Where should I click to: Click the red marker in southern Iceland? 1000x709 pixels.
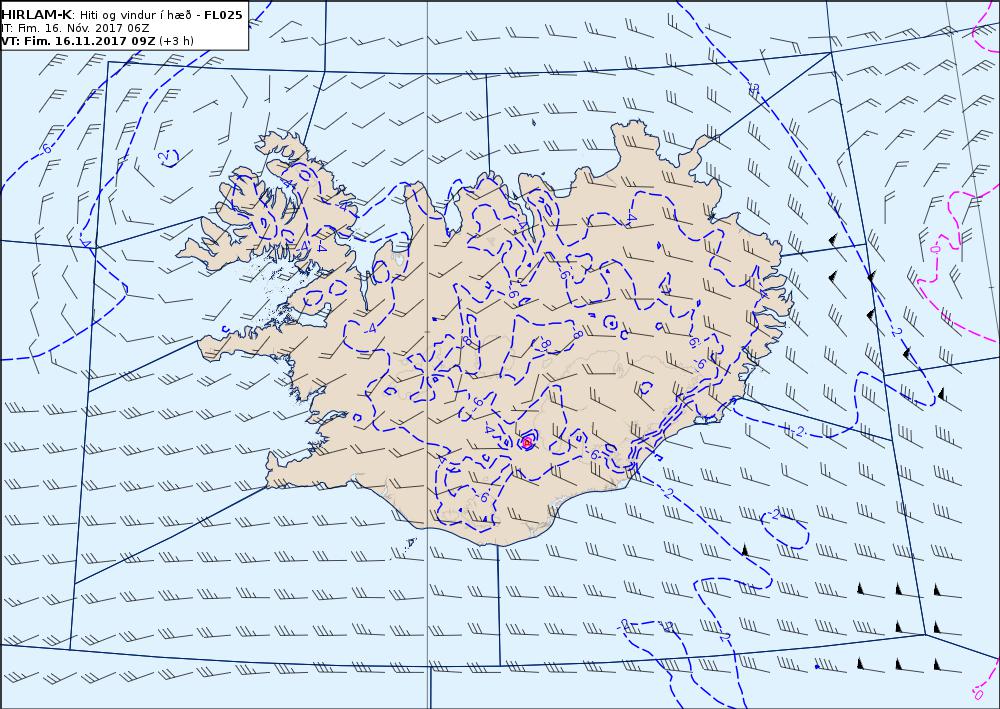click(527, 442)
